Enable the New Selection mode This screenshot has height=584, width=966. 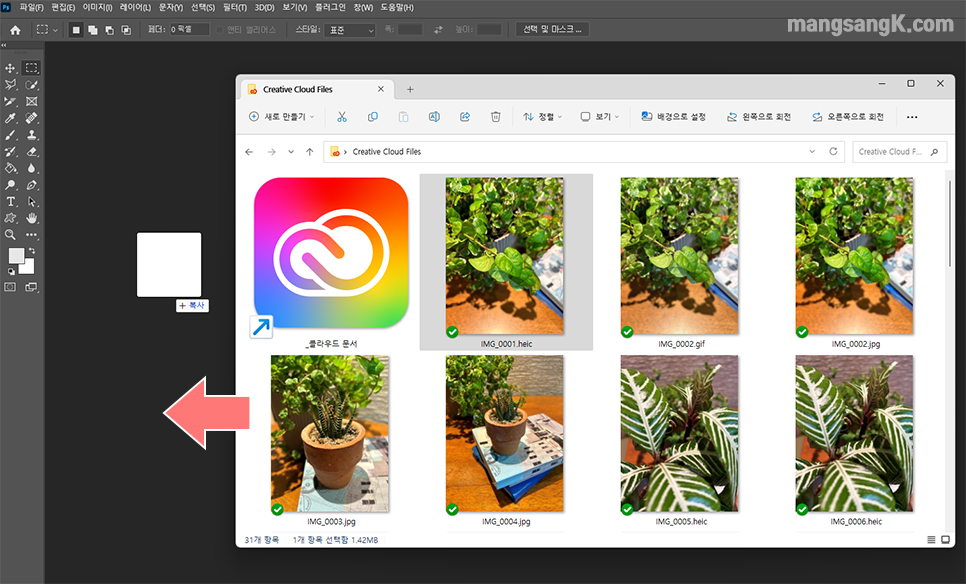[76, 30]
